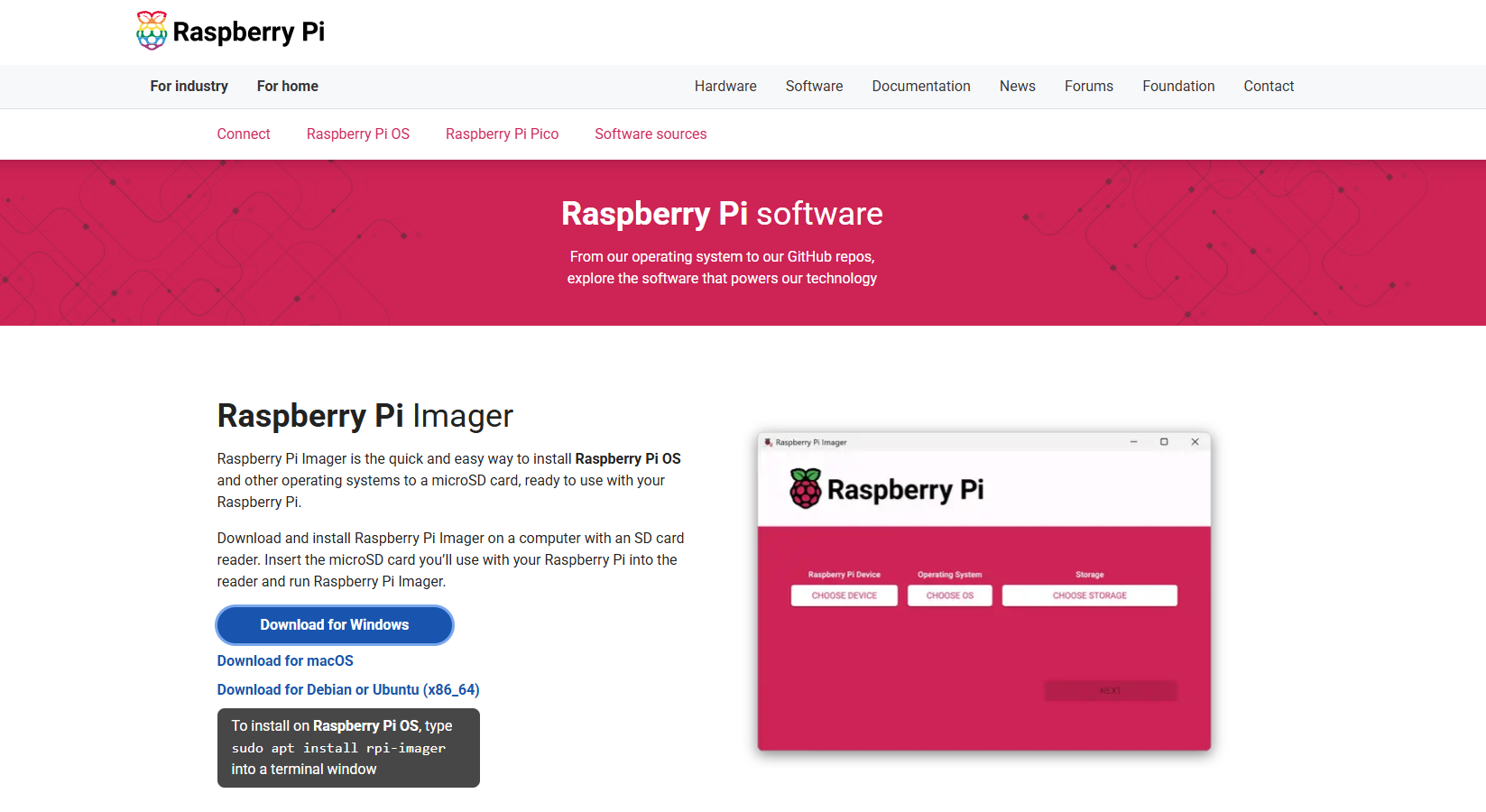Visit the News page

coord(1017,86)
